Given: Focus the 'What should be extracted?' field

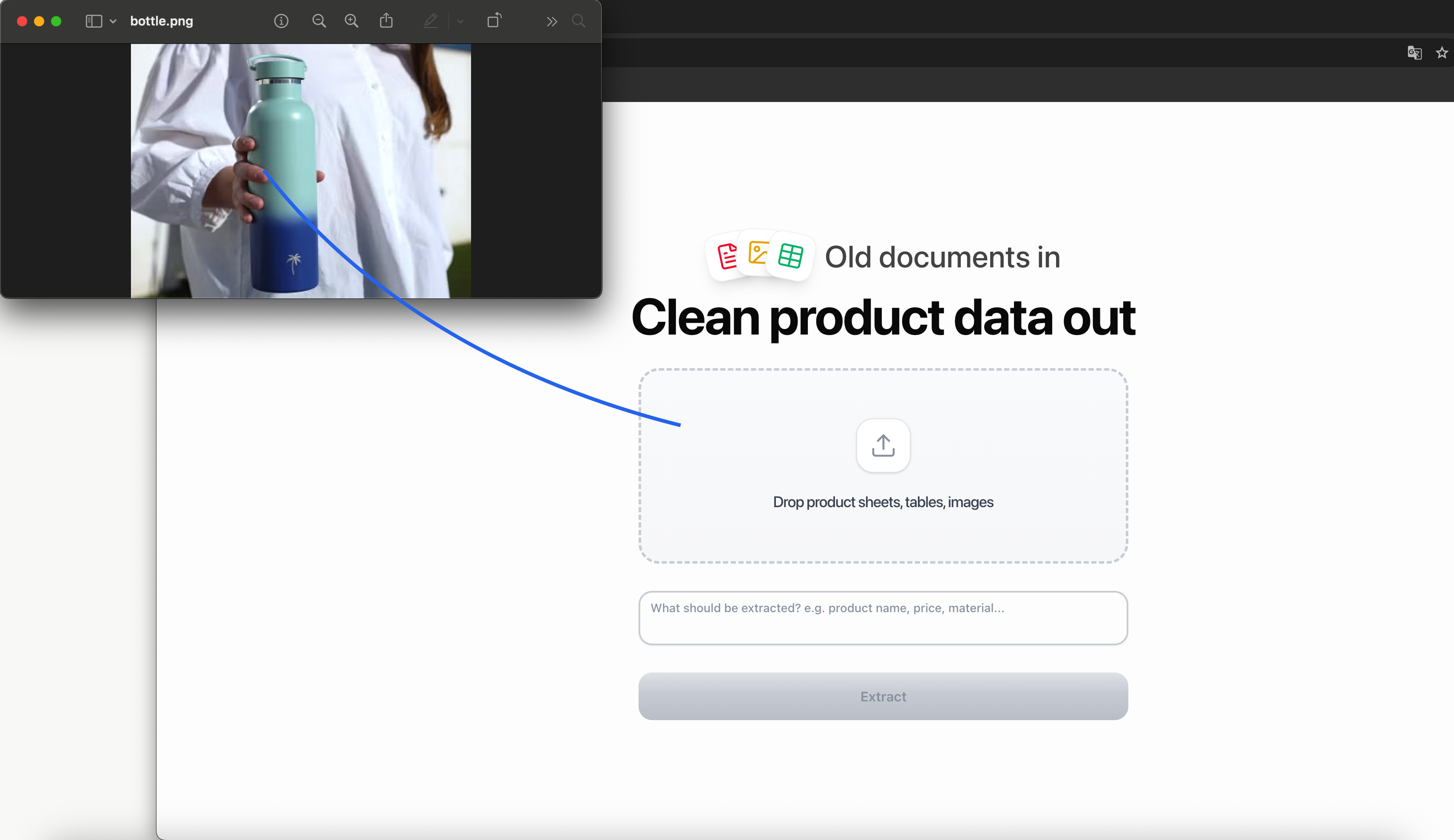Looking at the screenshot, I should click(883, 618).
